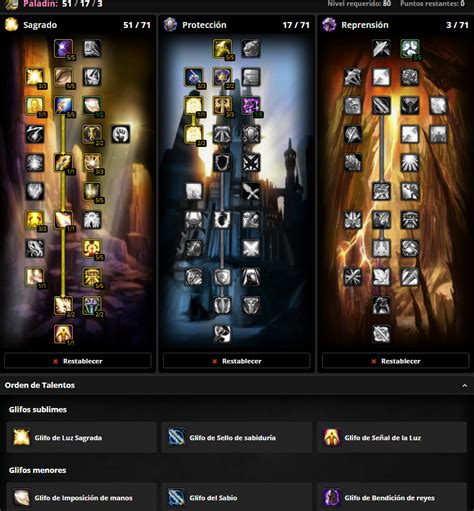This screenshot has width=474, height=511.
Task: Reset the Protección tree with Restablecer
Action: (237, 361)
